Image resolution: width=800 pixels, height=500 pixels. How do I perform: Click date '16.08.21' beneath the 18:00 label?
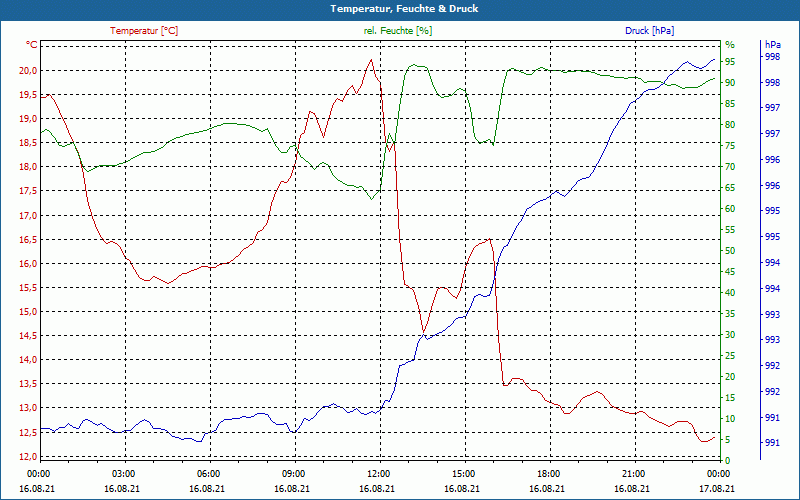[x=547, y=488]
